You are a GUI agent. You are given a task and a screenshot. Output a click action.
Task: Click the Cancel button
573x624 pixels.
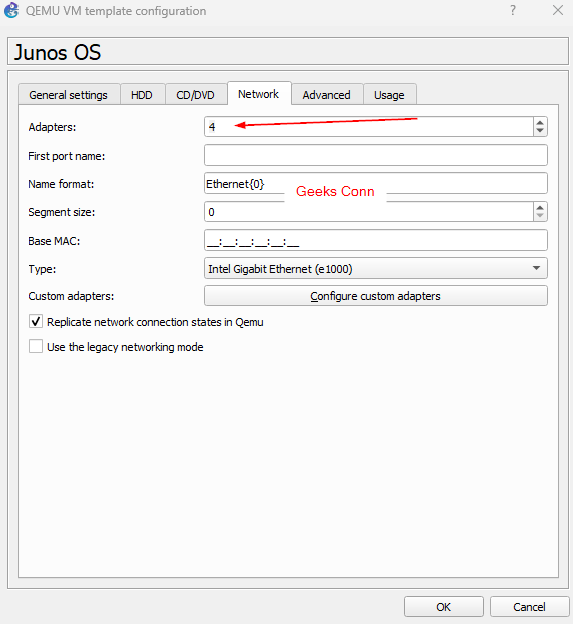click(x=529, y=606)
